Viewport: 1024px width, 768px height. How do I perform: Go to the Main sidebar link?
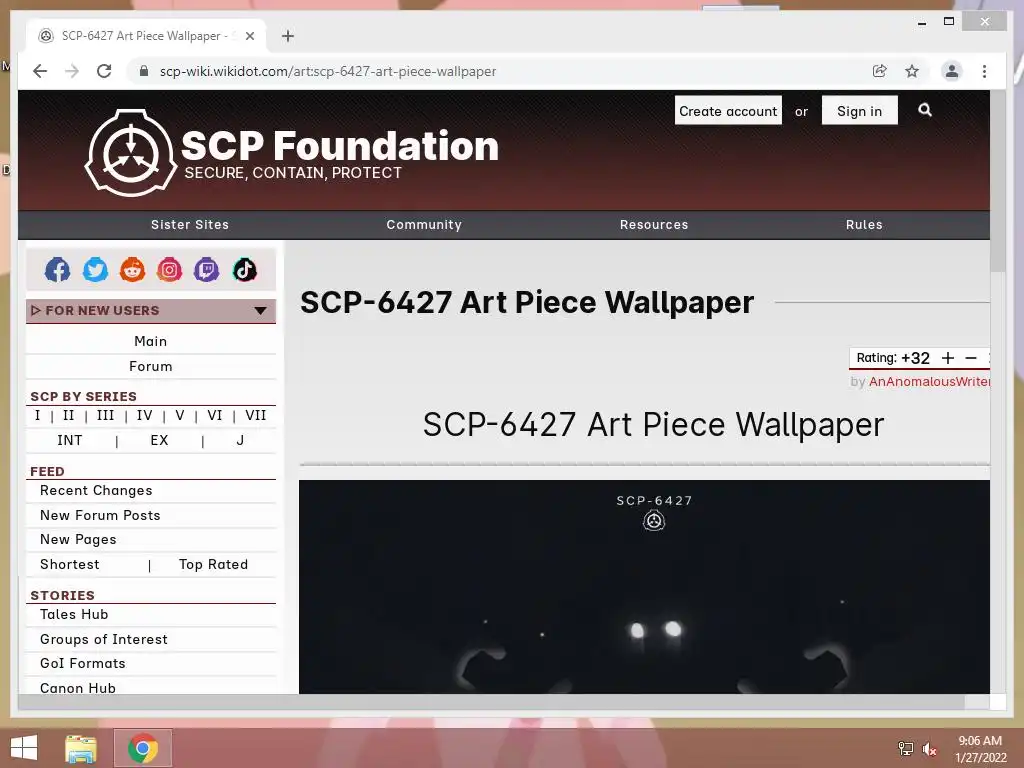click(x=151, y=342)
